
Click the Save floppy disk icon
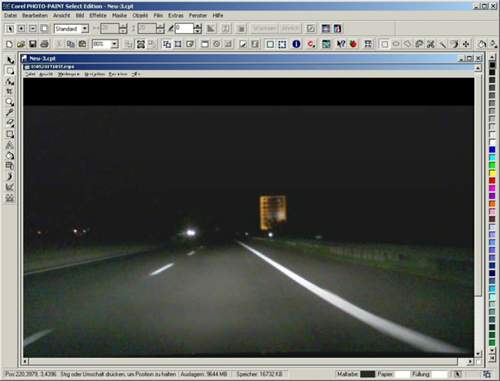click(x=33, y=44)
